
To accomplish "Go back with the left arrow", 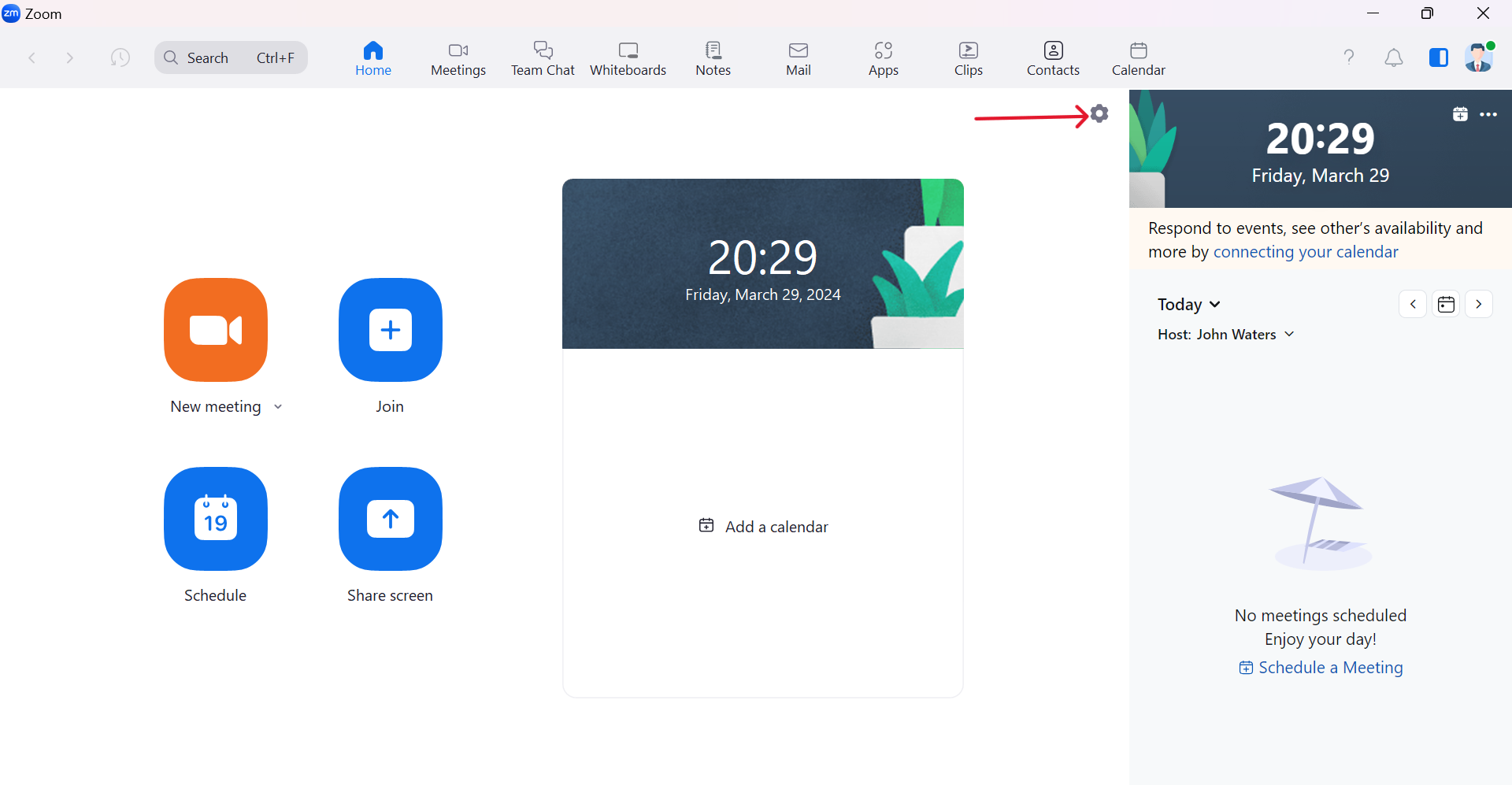I will pos(32,57).
